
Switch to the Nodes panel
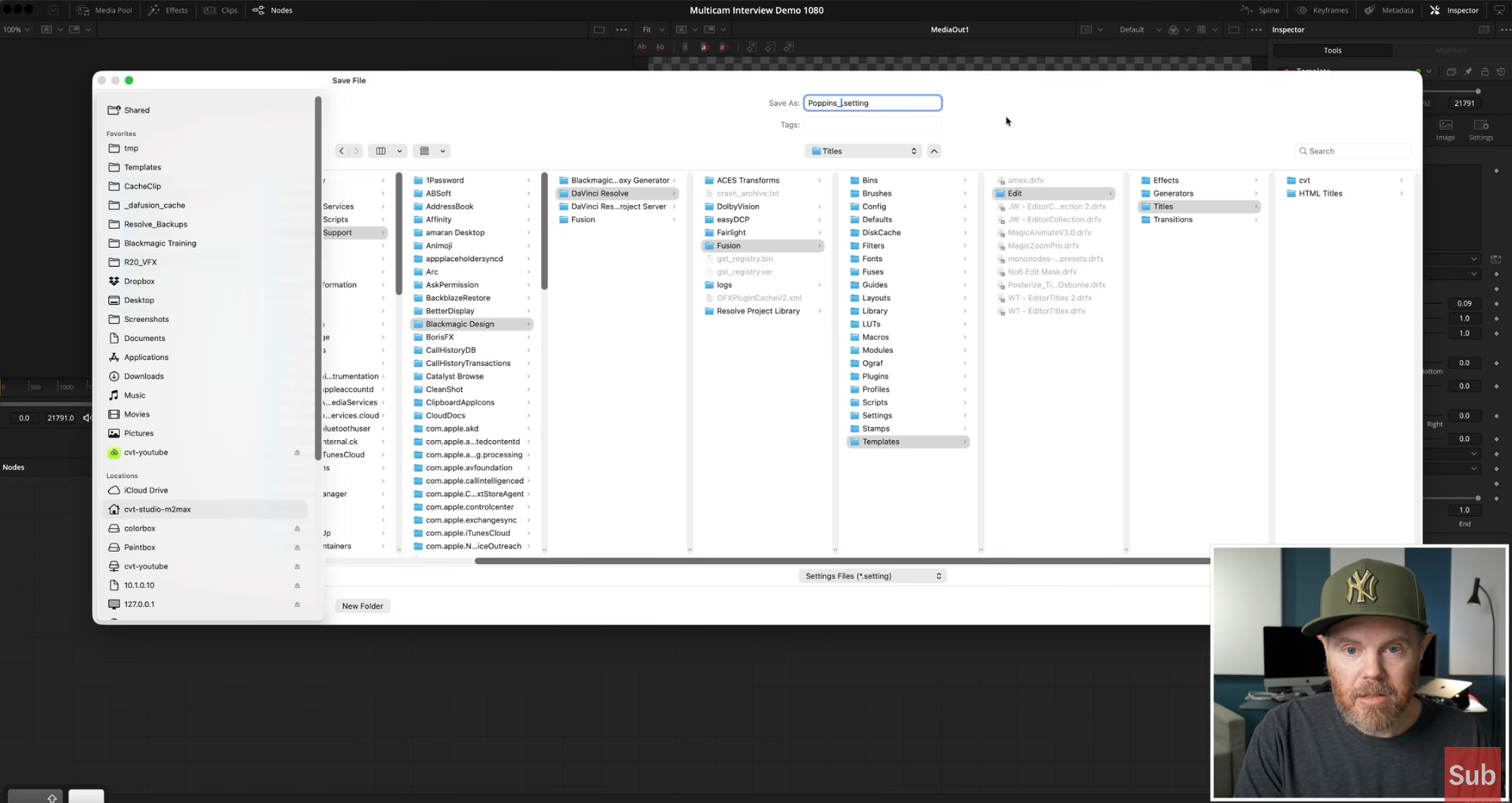click(x=273, y=10)
